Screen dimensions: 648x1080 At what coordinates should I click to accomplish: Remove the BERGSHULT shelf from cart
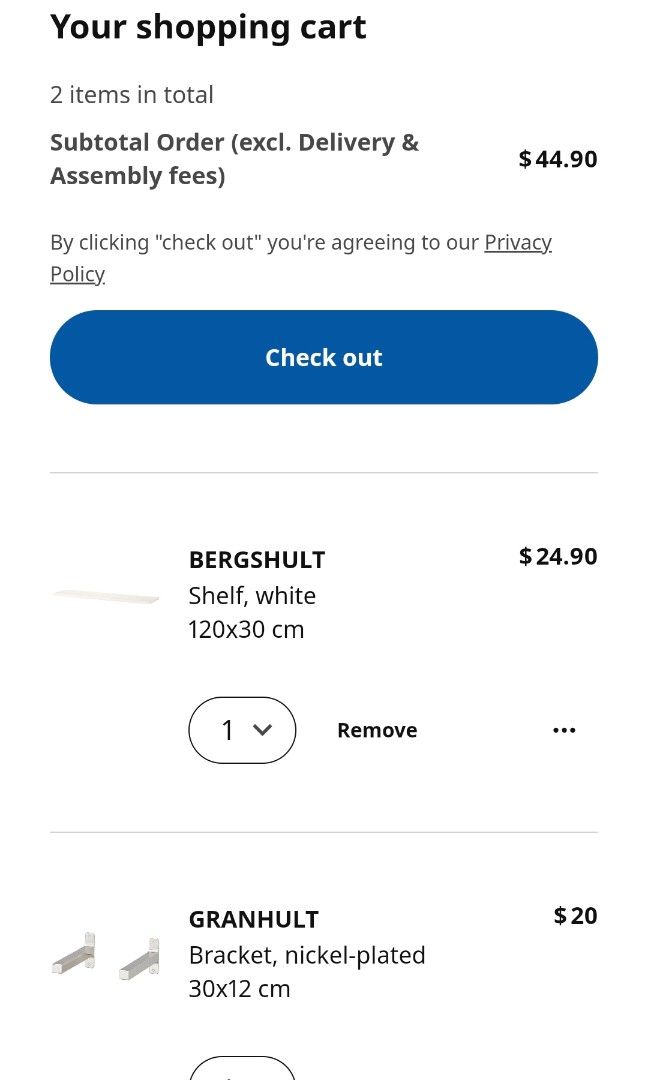[377, 730]
